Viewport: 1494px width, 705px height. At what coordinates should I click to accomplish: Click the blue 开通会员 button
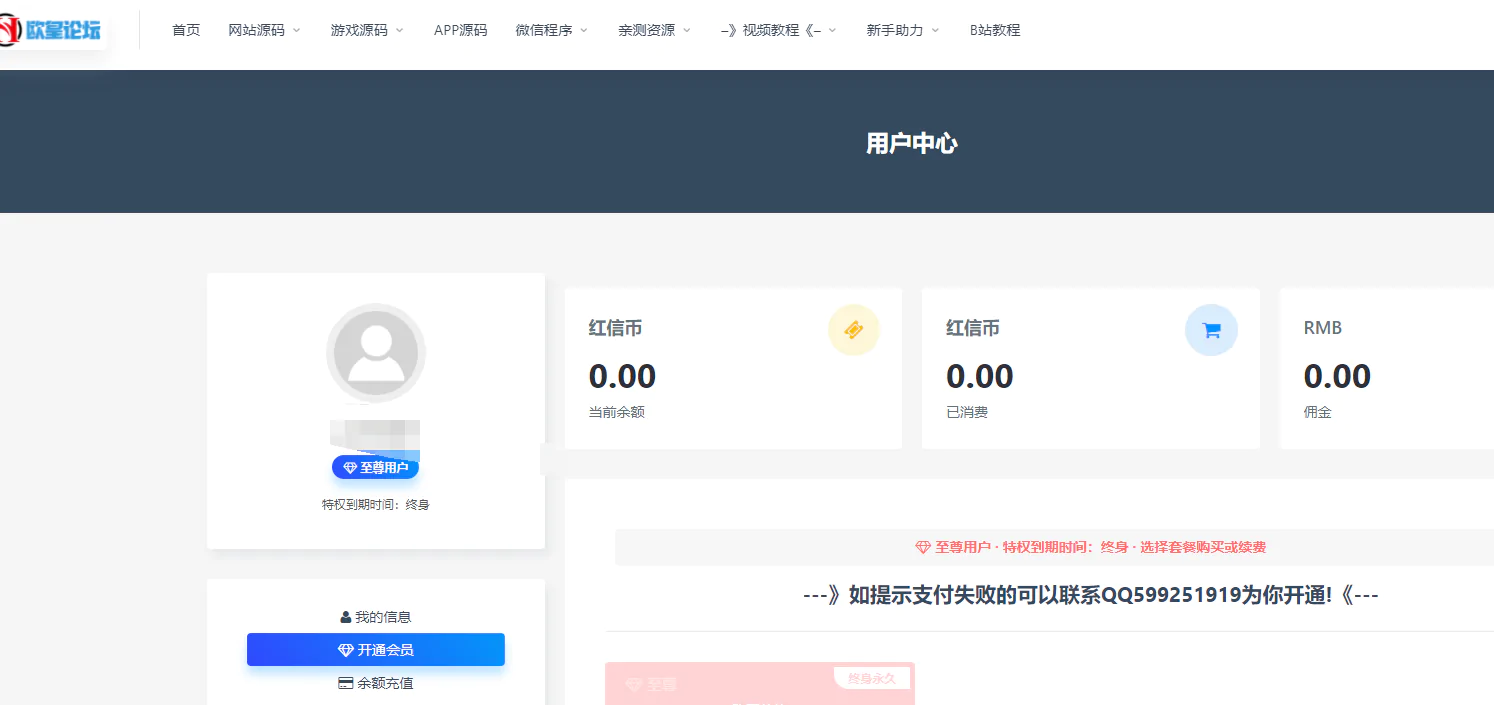click(376, 650)
